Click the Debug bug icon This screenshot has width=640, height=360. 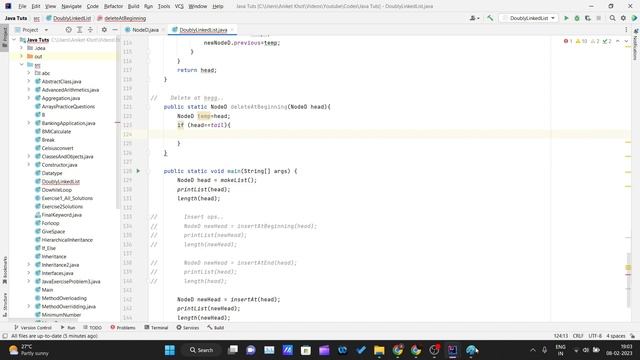point(577,18)
